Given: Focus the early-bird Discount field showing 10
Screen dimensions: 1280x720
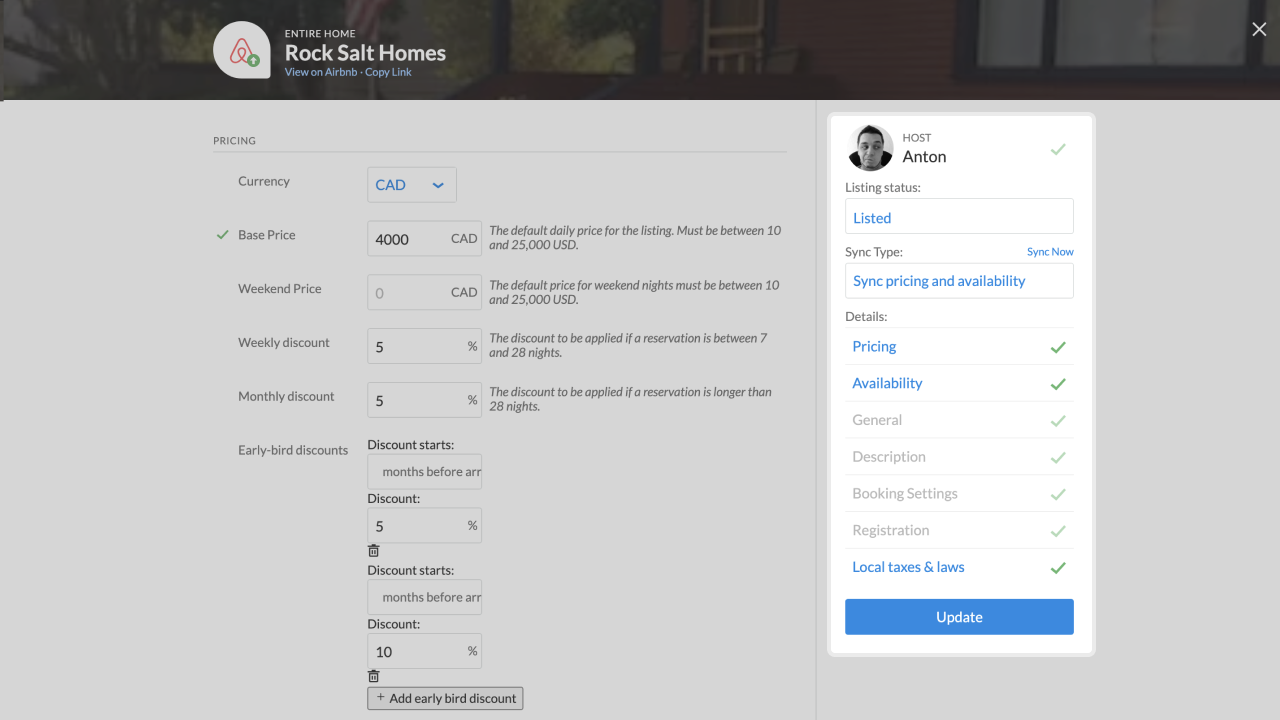Looking at the screenshot, I should 424,651.
